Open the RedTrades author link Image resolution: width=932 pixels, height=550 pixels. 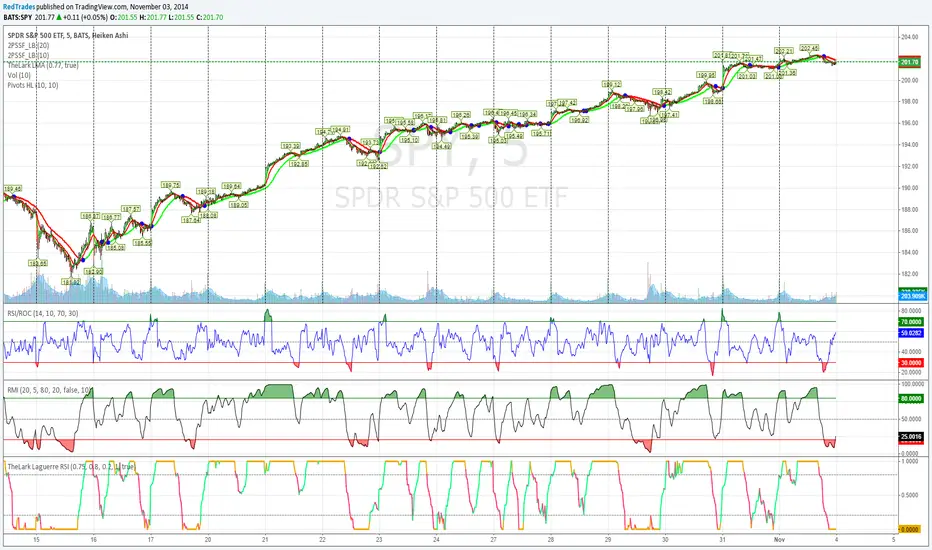(x=18, y=7)
